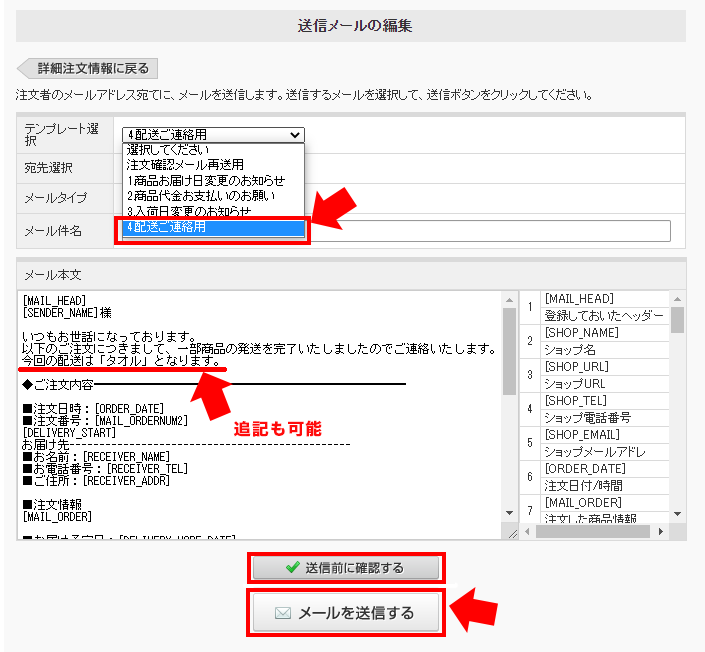This screenshot has height=652, width=705.
Task: Click variable list scroll-up arrow
Action: click(x=678, y=299)
